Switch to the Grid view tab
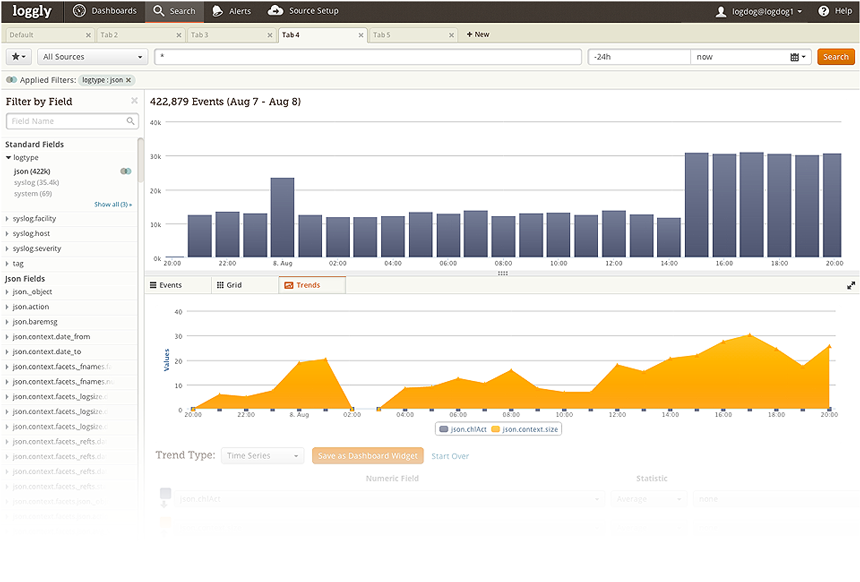The width and height of the screenshot is (860, 582). (229, 285)
